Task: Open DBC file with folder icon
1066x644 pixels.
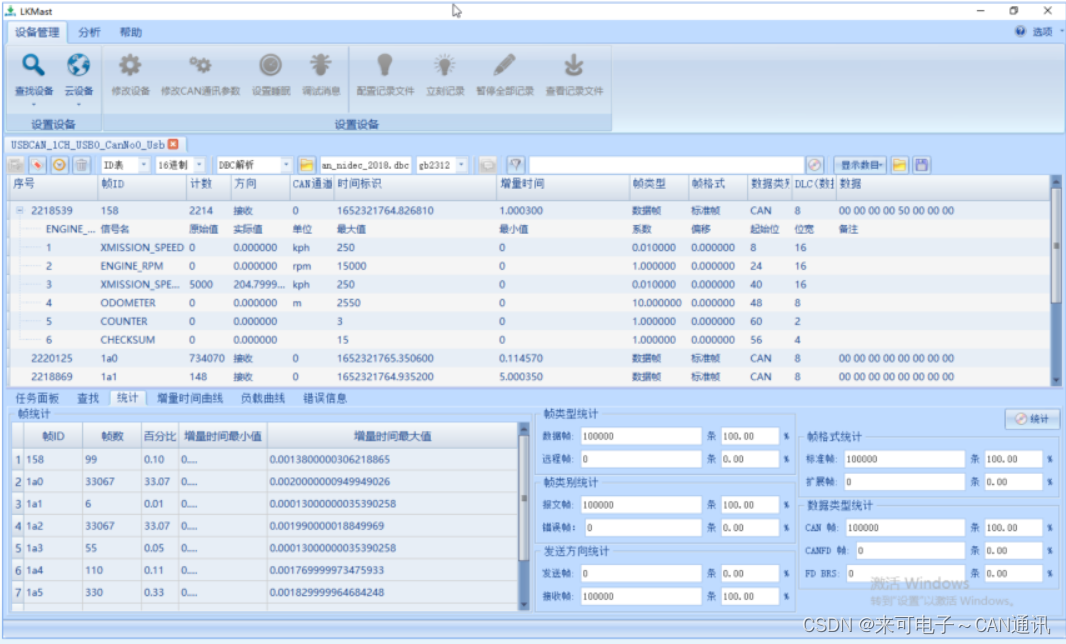Action: click(307, 165)
